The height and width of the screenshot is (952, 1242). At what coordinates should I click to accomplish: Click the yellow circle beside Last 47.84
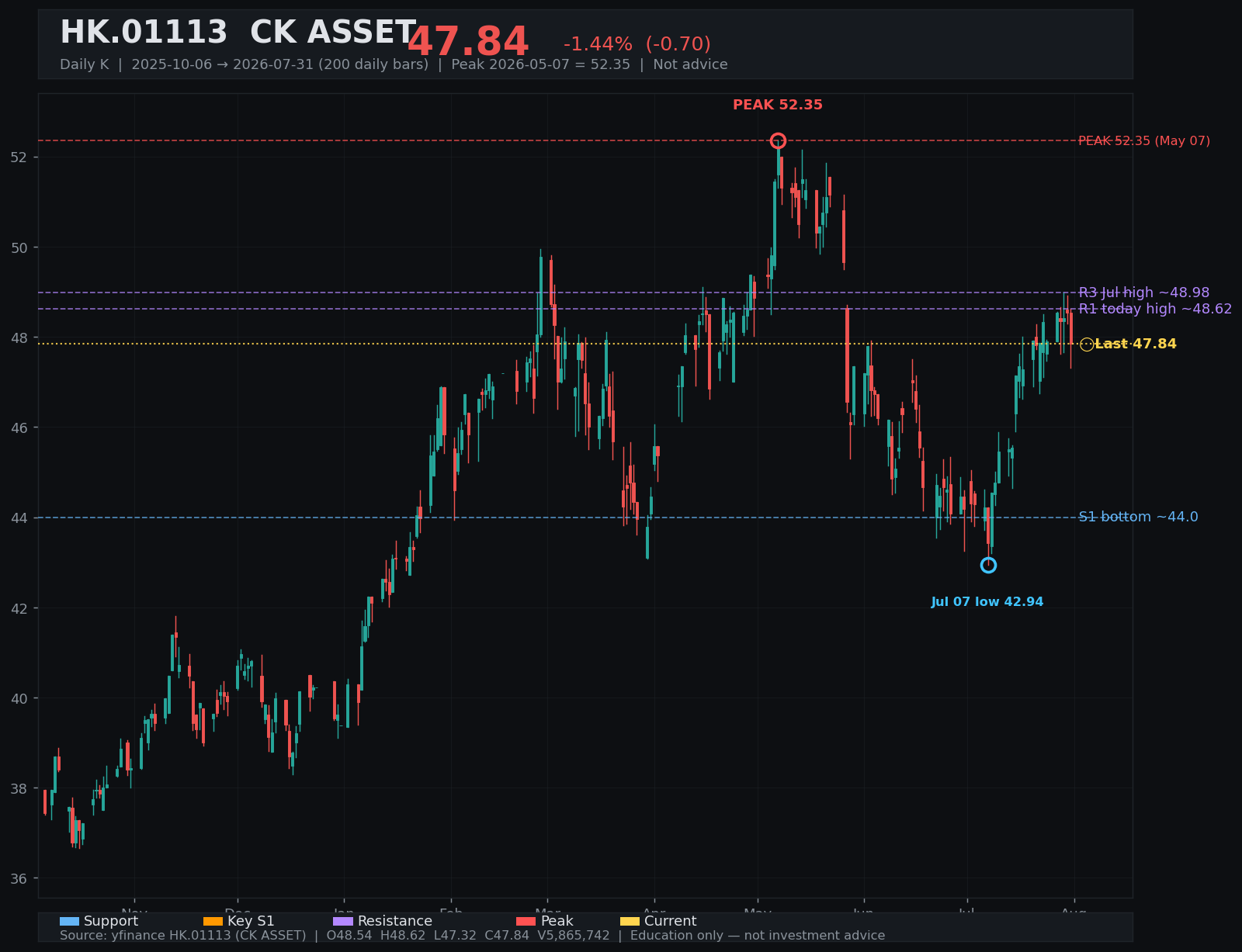pyautogui.click(x=1087, y=344)
